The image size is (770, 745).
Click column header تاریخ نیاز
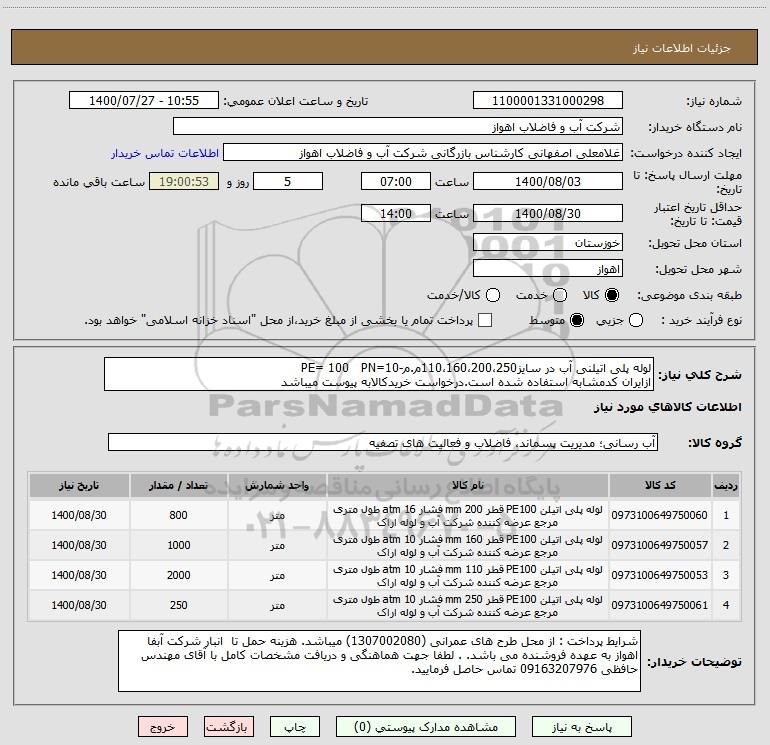click(79, 485)
